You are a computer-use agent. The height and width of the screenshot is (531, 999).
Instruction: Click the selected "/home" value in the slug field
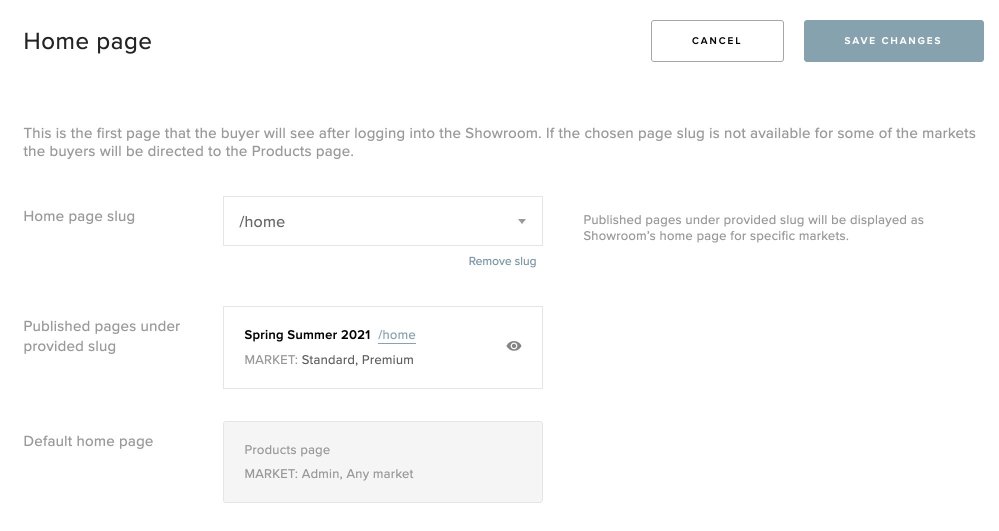click(262, 222)
